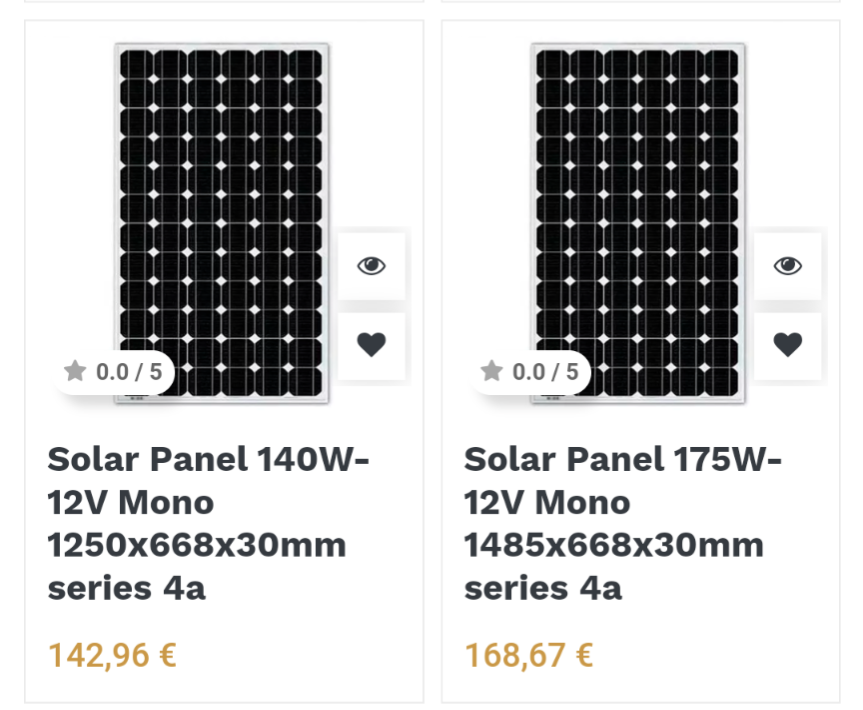Click the star icon on 175W rating badge
863x710 pixels.
[491, 371]
